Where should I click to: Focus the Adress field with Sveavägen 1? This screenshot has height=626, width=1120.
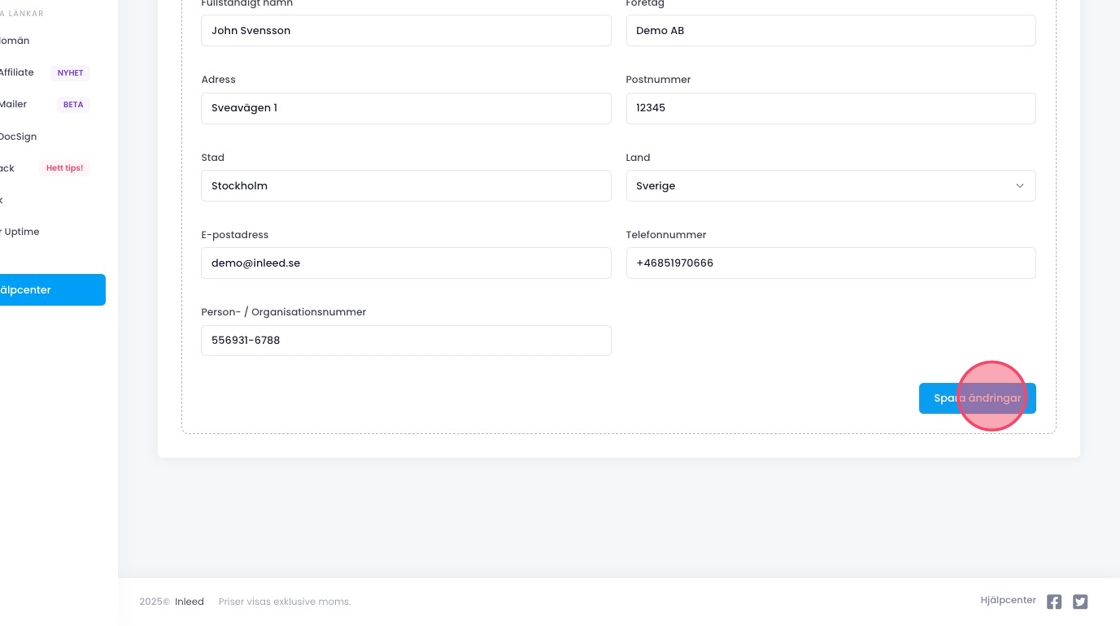(x=405, y=108)
